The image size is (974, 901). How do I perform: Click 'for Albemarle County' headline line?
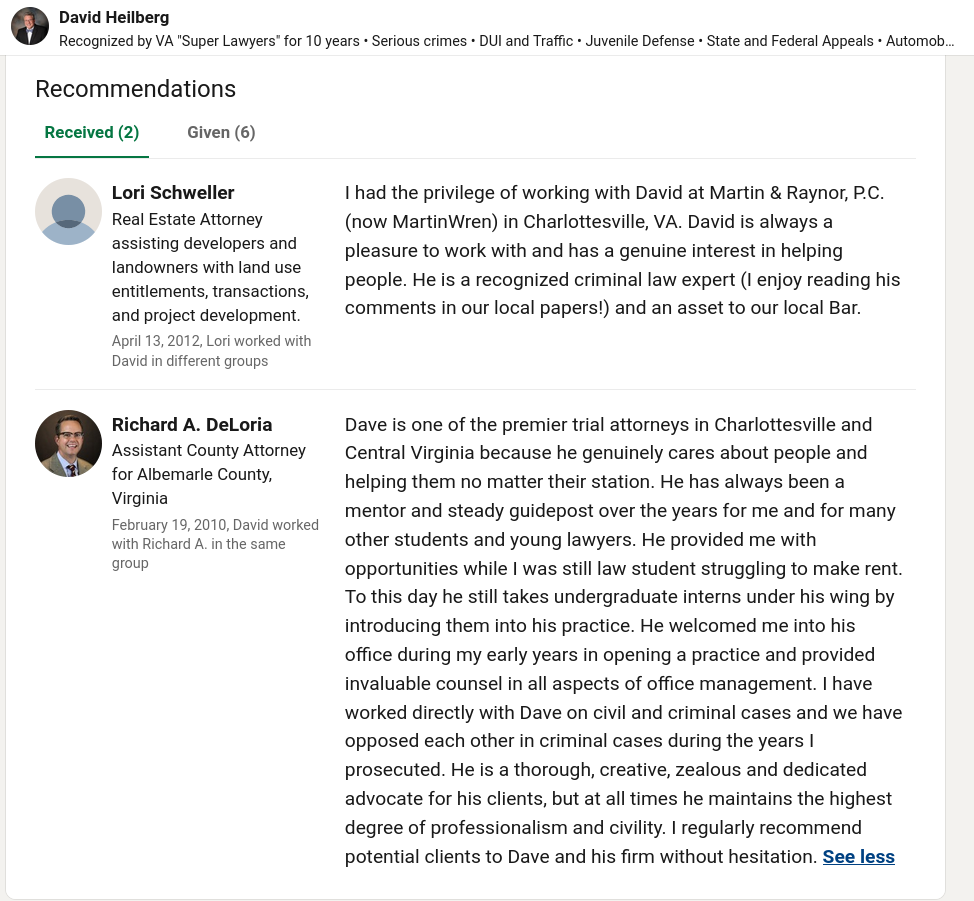click(x=192, y=474)
